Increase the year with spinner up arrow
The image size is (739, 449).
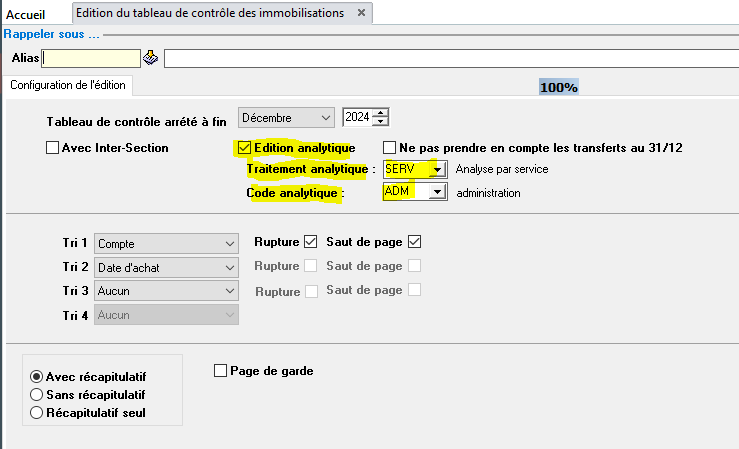tap(381, 113)
